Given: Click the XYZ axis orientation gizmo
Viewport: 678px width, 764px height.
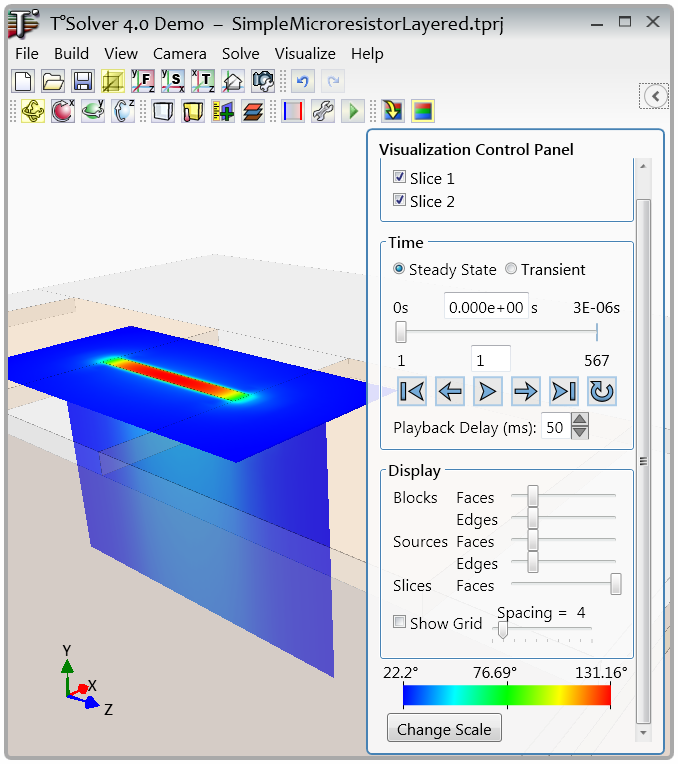Looking at the screenshot, I should click(x=86, y=681).
